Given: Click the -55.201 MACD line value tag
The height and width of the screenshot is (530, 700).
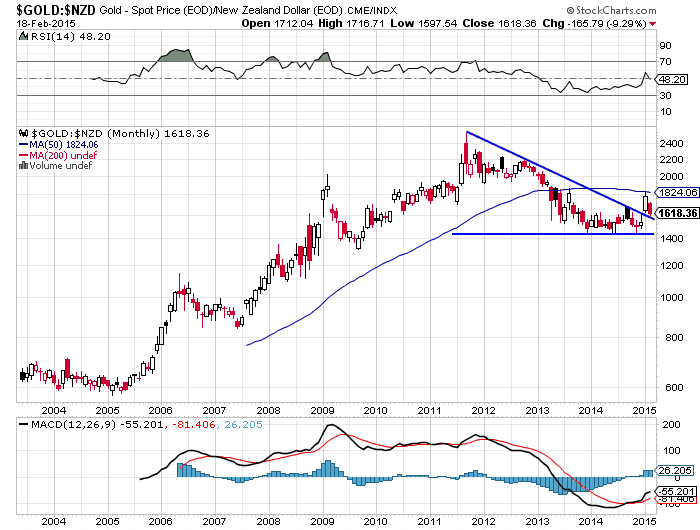Looking at the screenshot, I should point(671,492).
